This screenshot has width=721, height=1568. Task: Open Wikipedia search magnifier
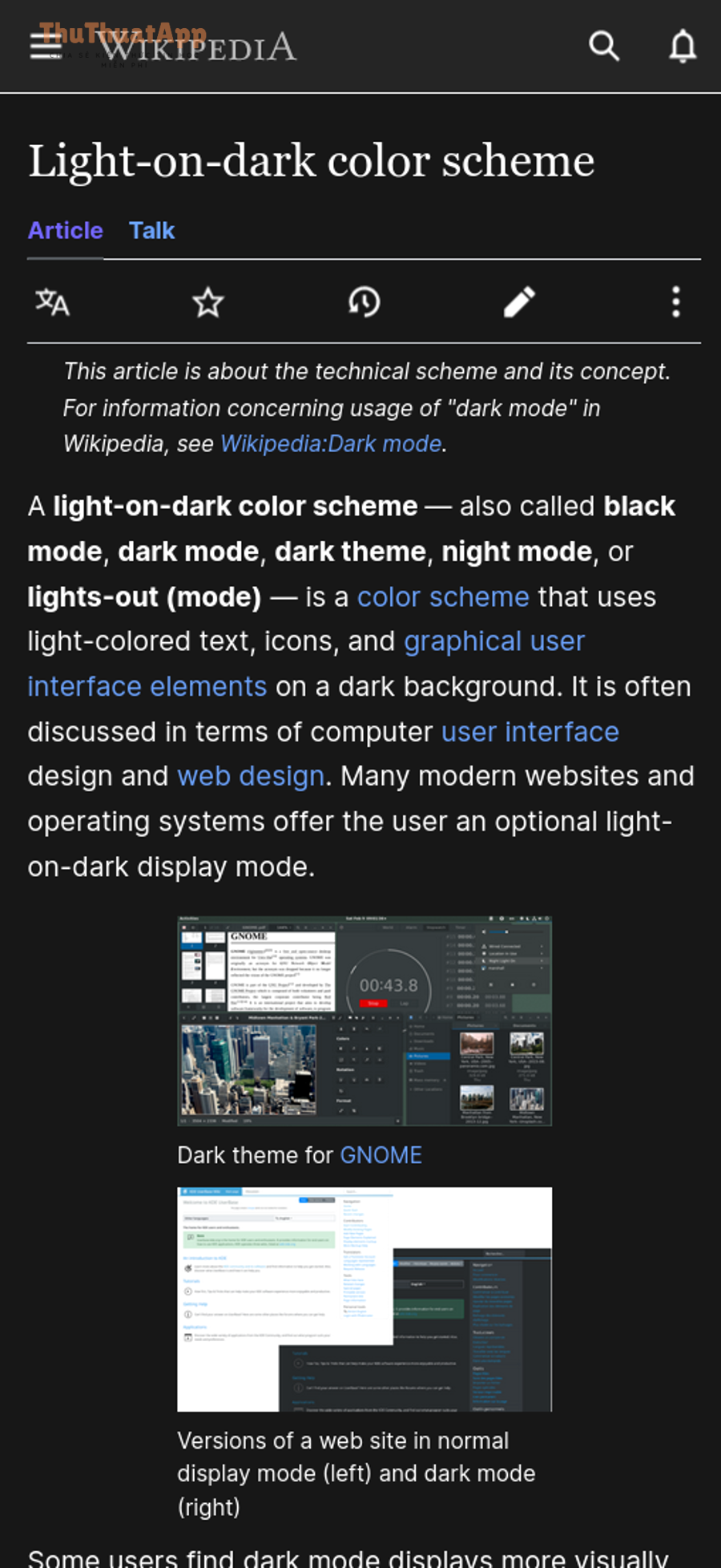pyautogui.click(x=604, y=46)
